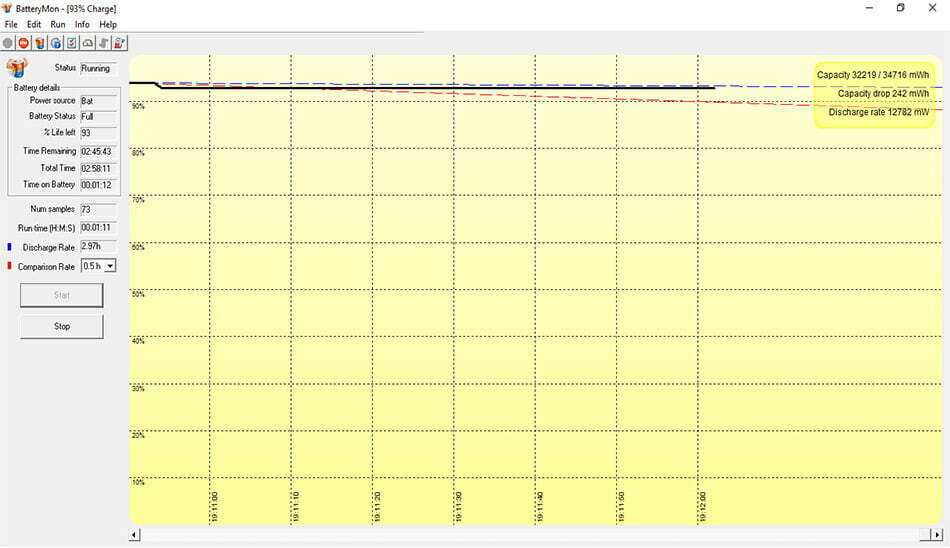Click the greyed-out start monitoring toolbar icon

tap(8, 43)
